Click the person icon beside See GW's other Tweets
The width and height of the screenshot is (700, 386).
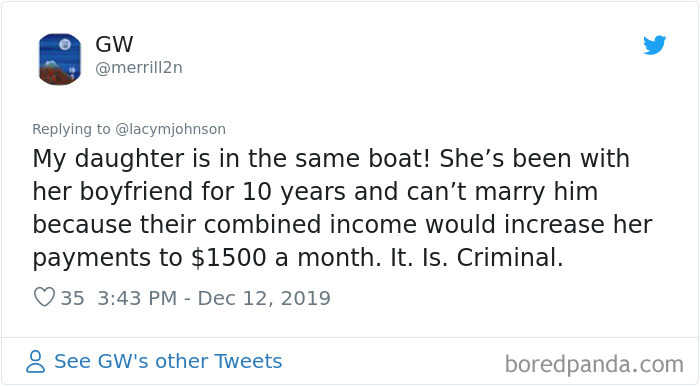pos(35,361)
